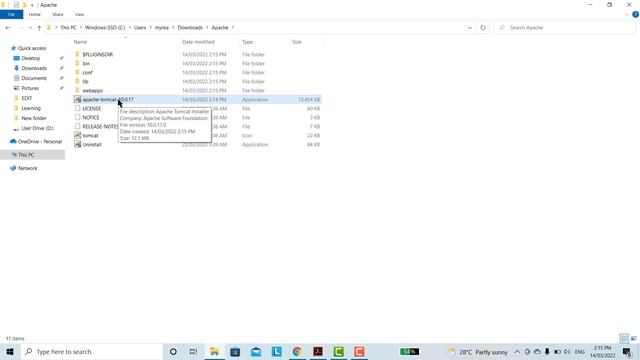
Task: Sort by the Size column header
Action: [297, 42]
